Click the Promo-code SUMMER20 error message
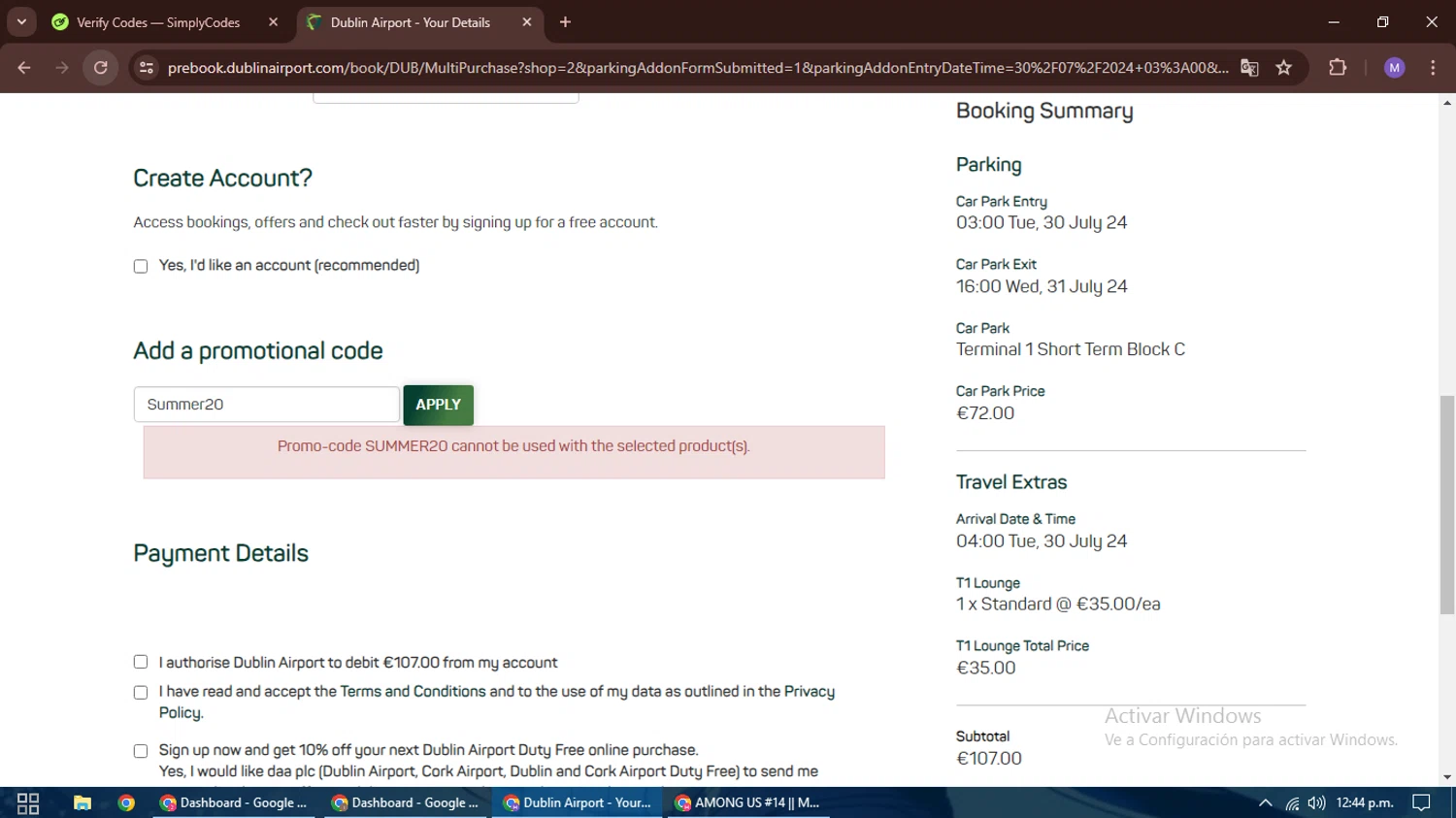The height and width of the screenshot is (818, 1456). (x=513, y=446)
